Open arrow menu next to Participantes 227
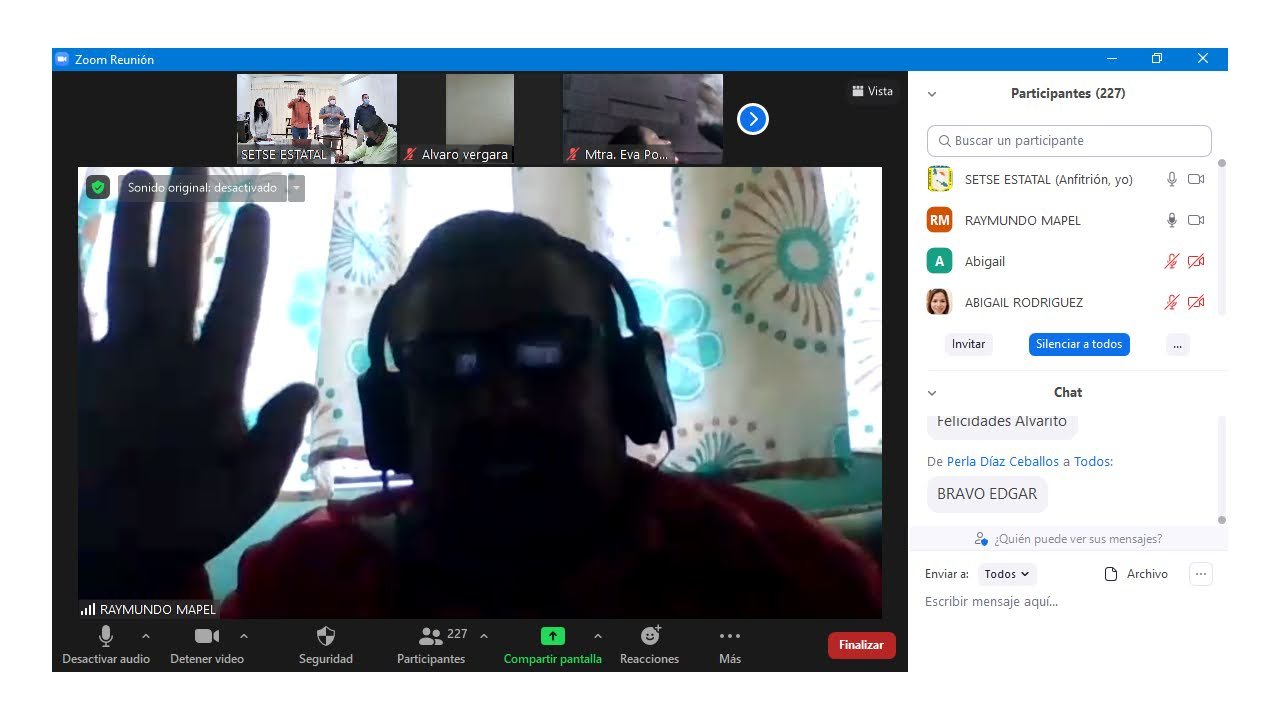This screenshot has width=1280, height=720. [x=484, y=636]
